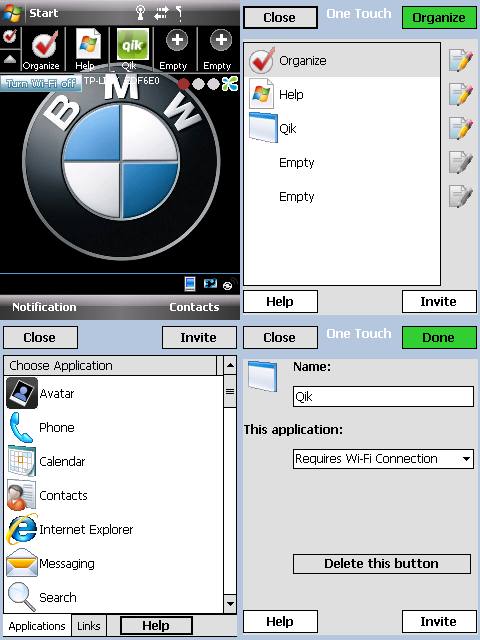Edit the Qik entry pencil icon
The image size is (480, 640).
click(461, 128)
